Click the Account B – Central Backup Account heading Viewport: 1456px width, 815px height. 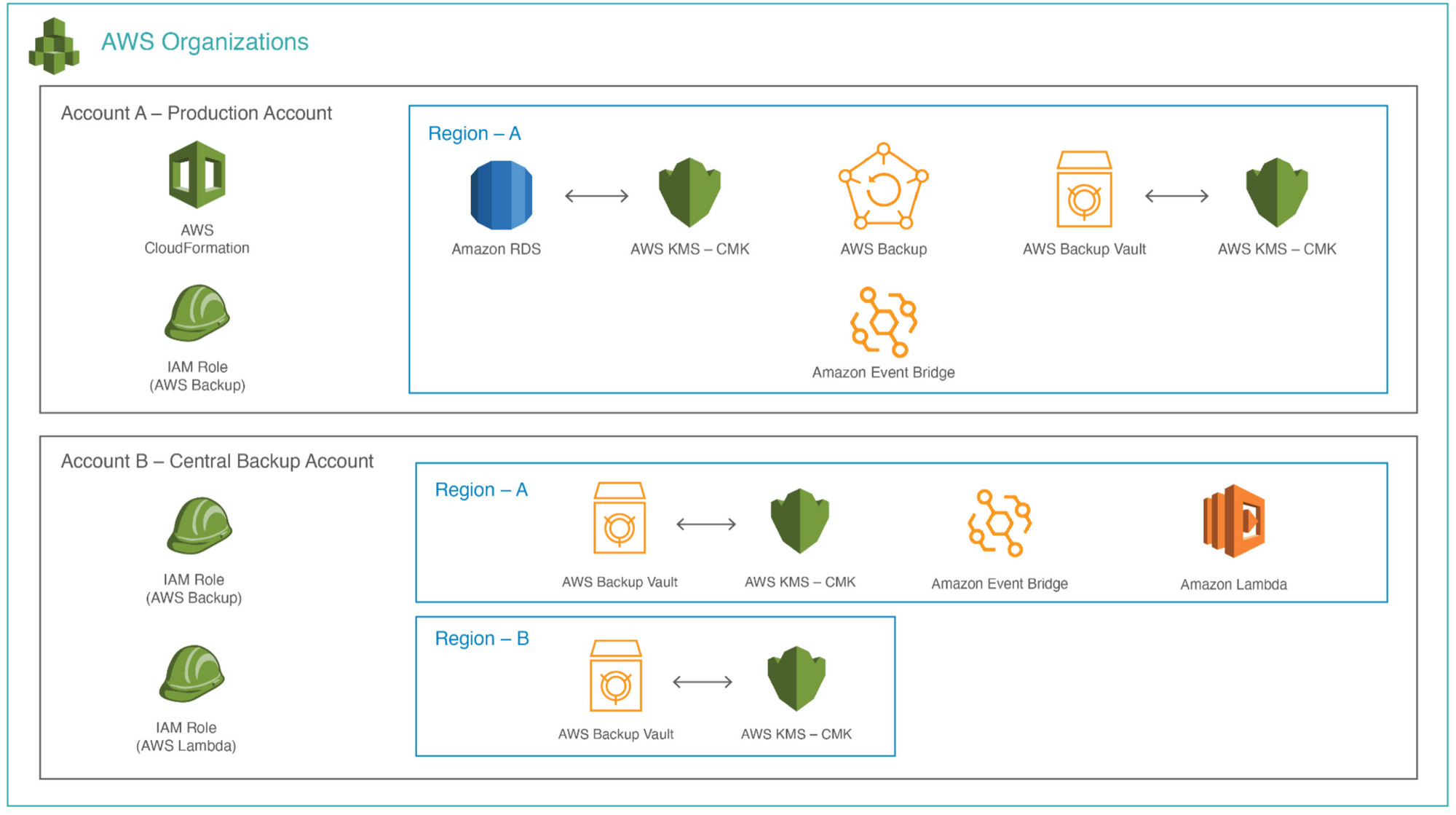pos(217,461)
